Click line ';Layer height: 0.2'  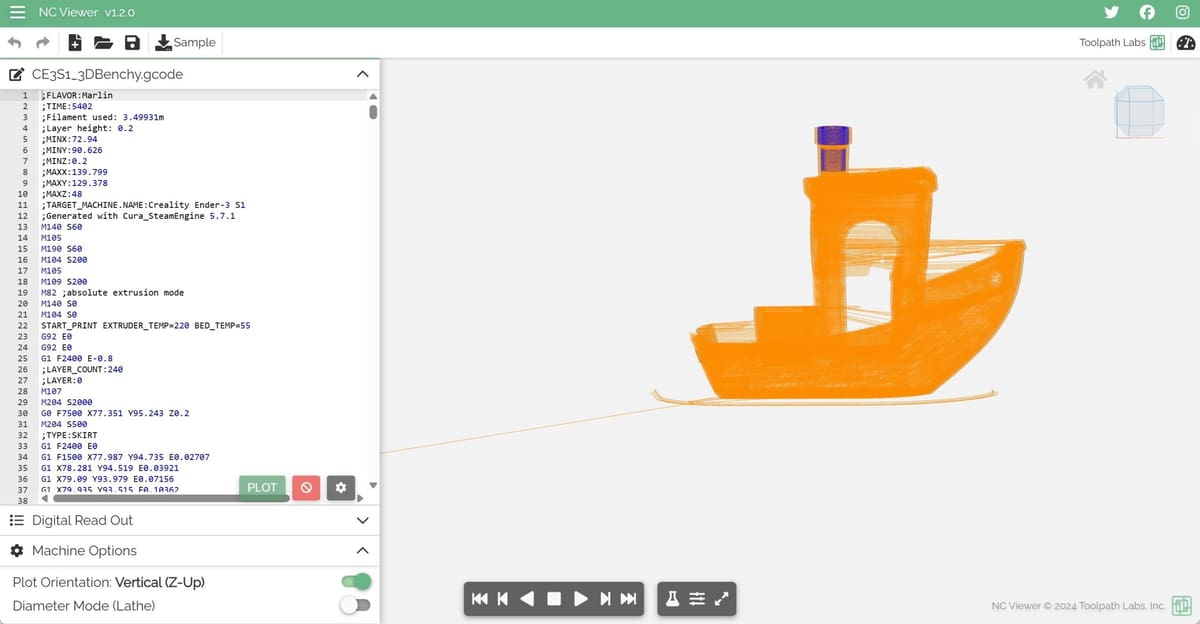pos(87,128)
